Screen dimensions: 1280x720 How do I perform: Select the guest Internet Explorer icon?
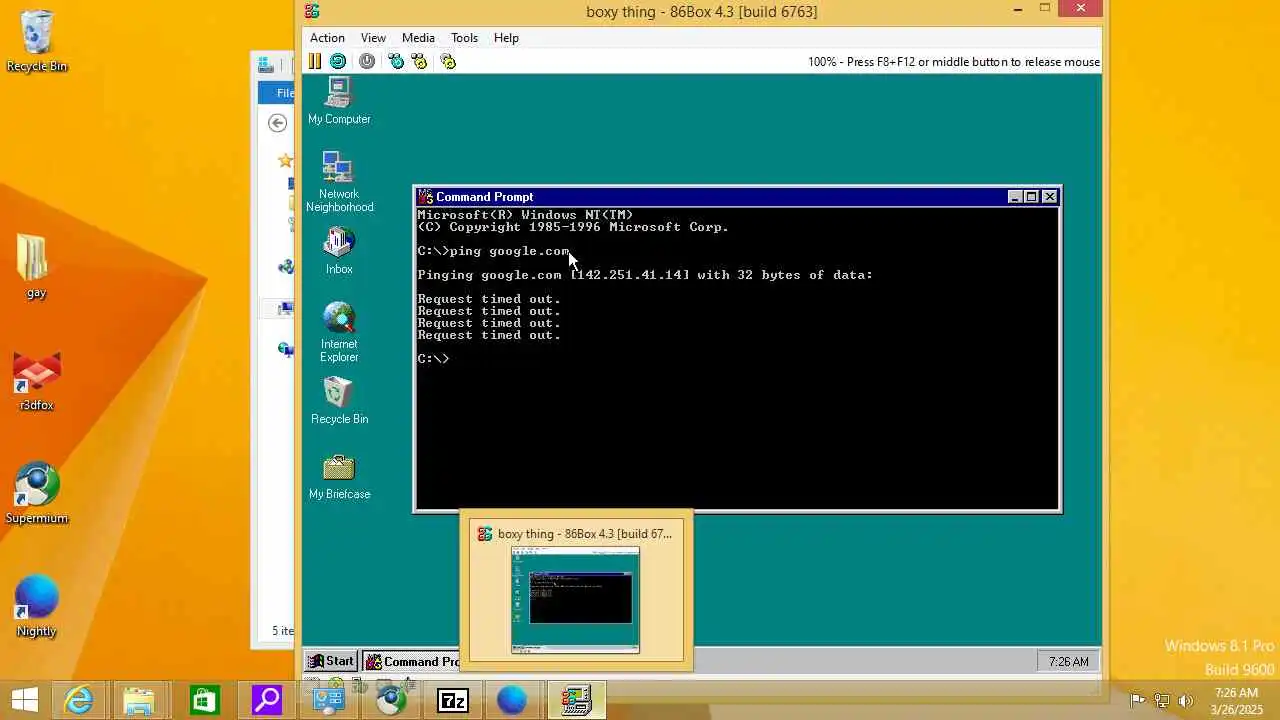tap(339, 333)
